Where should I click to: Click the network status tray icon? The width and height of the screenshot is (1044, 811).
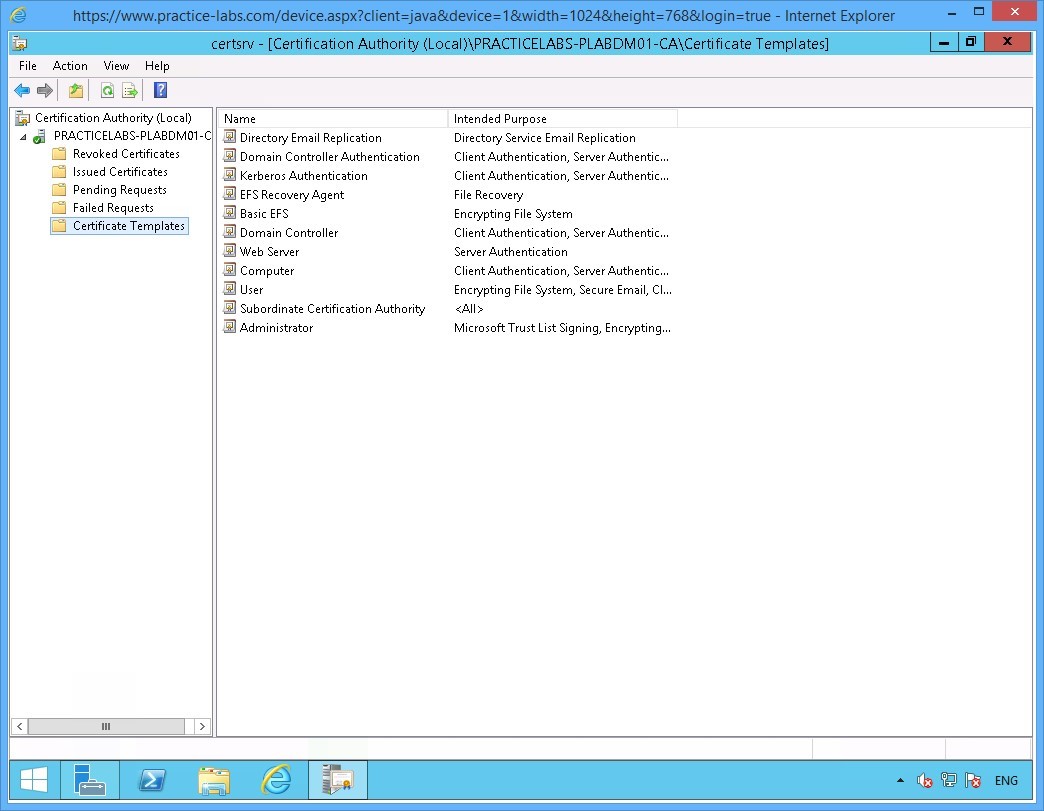tap(948, 780)
